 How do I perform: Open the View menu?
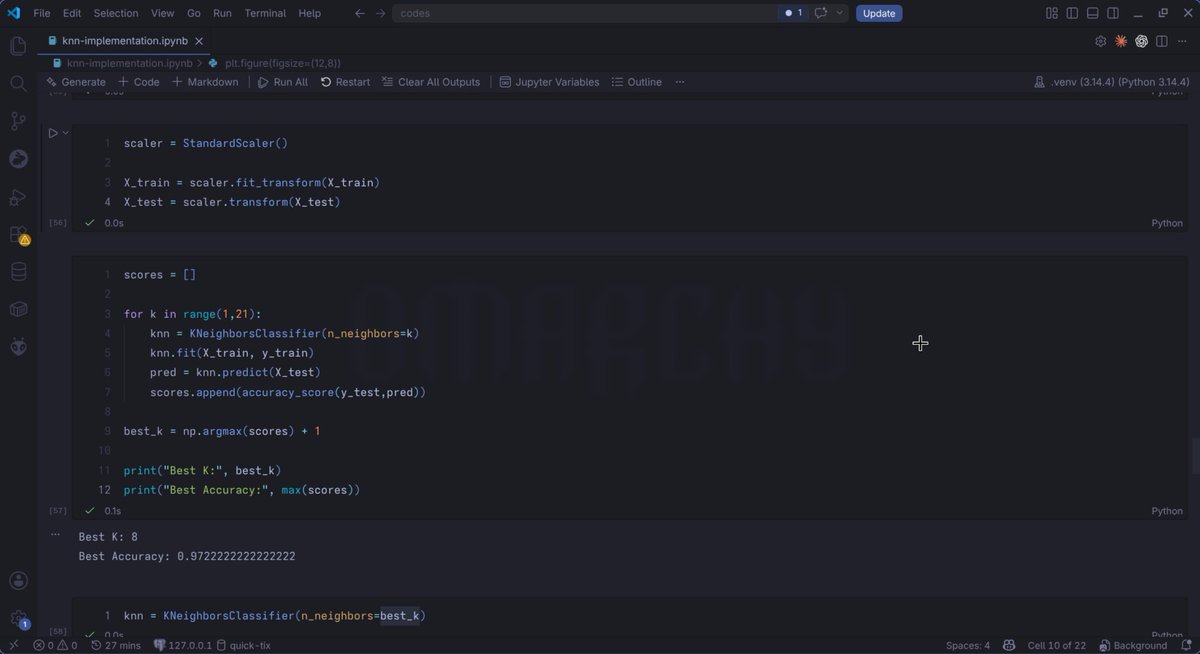[163, 13]
